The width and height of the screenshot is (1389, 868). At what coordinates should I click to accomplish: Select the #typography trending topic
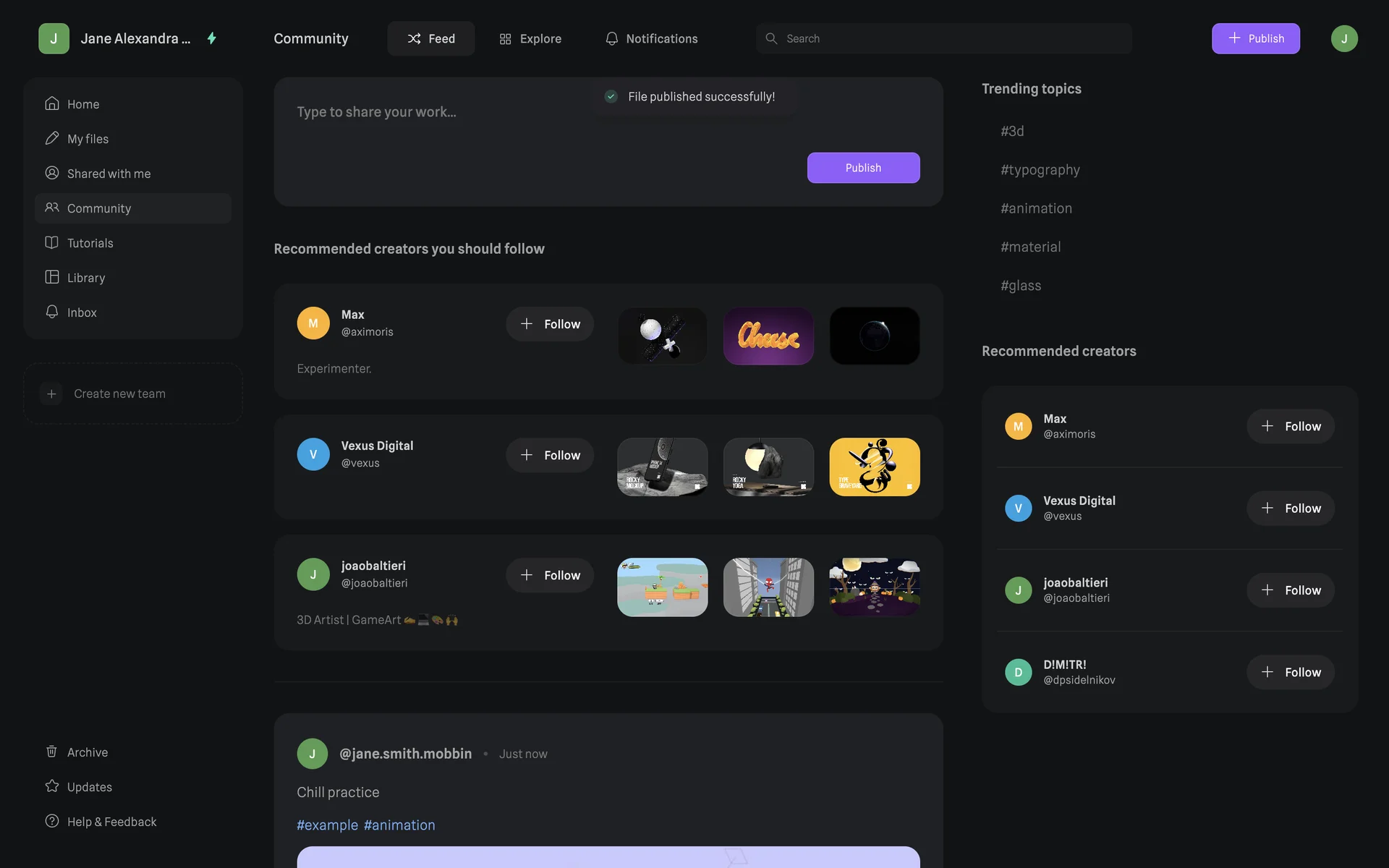(1040, 170)
